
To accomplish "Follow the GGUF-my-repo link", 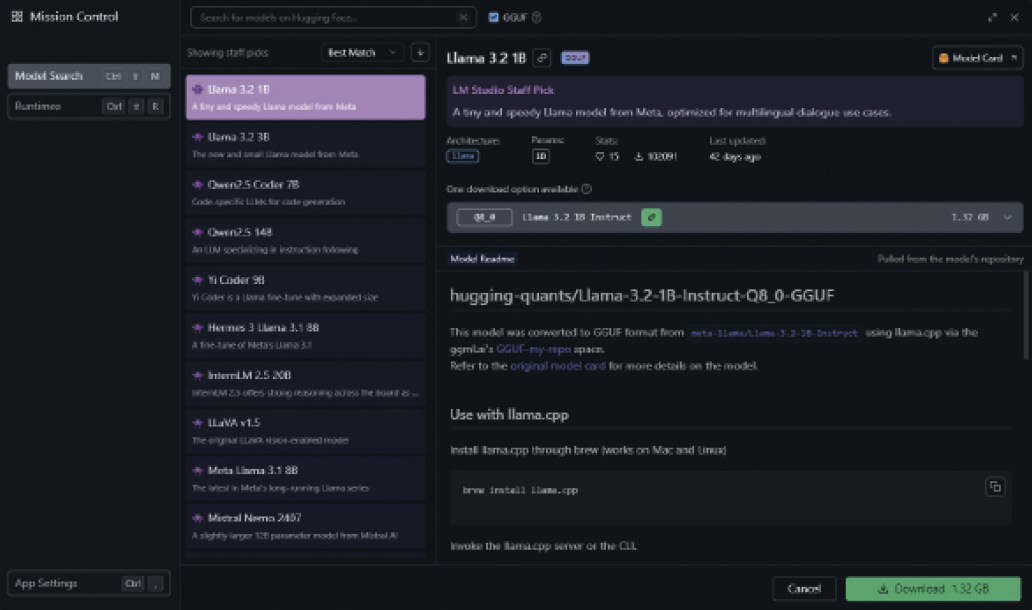I will [x=534, y=349].
